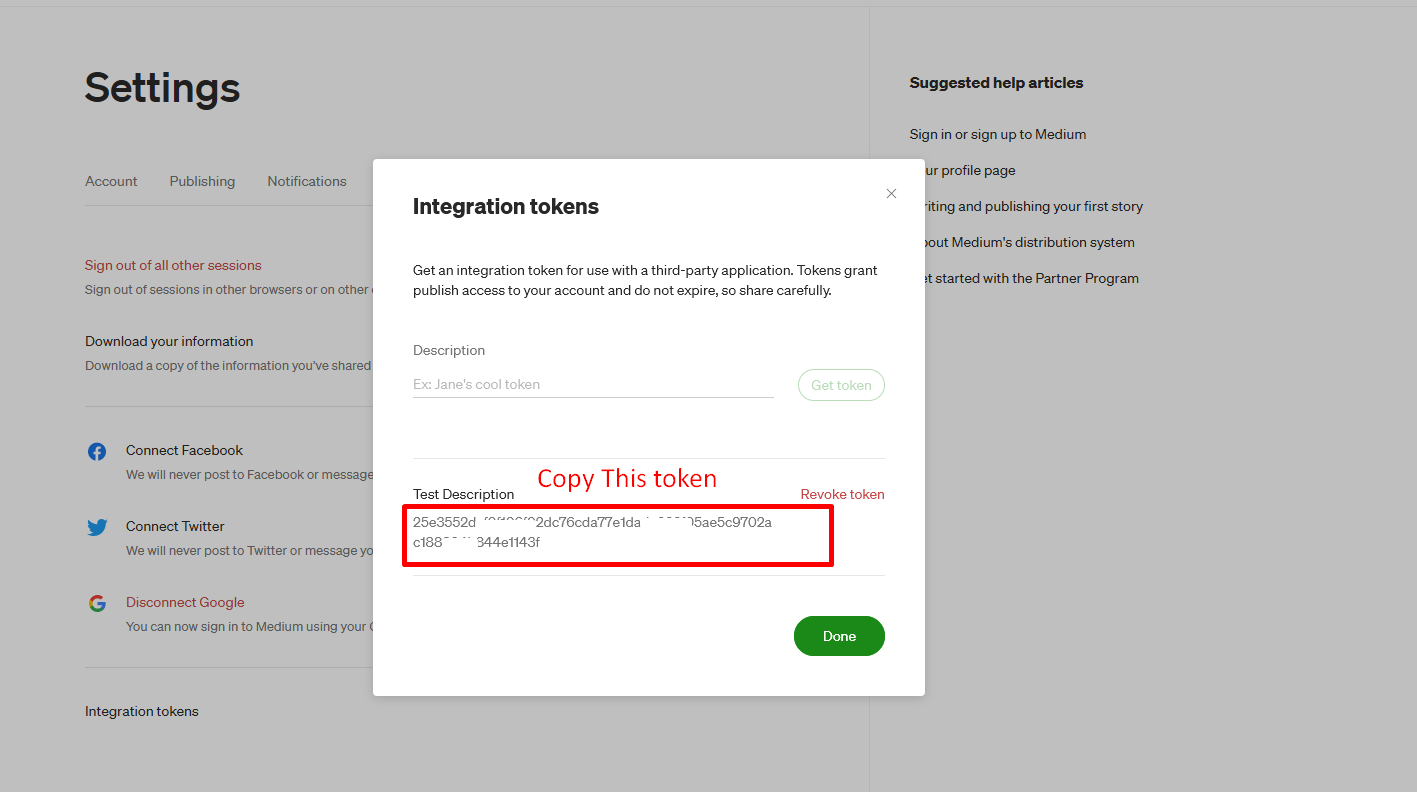Click the Twitter bird icon
The width and height of the screenshot is (1417, 792).
(97, 527)
